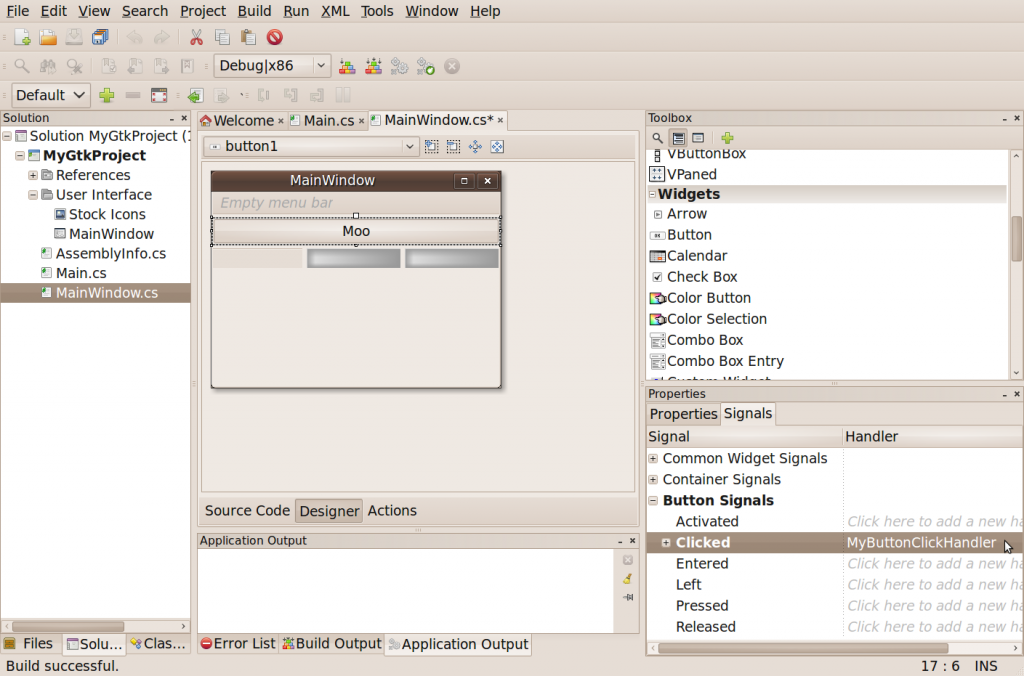The image size is (1024, 676).
Task: Select Stock Icons in the Solution tree
Action: click(x=107, y=214)
